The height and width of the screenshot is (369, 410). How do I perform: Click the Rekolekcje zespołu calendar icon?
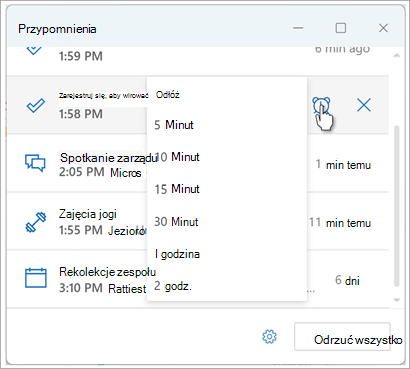tap(36, 278)
